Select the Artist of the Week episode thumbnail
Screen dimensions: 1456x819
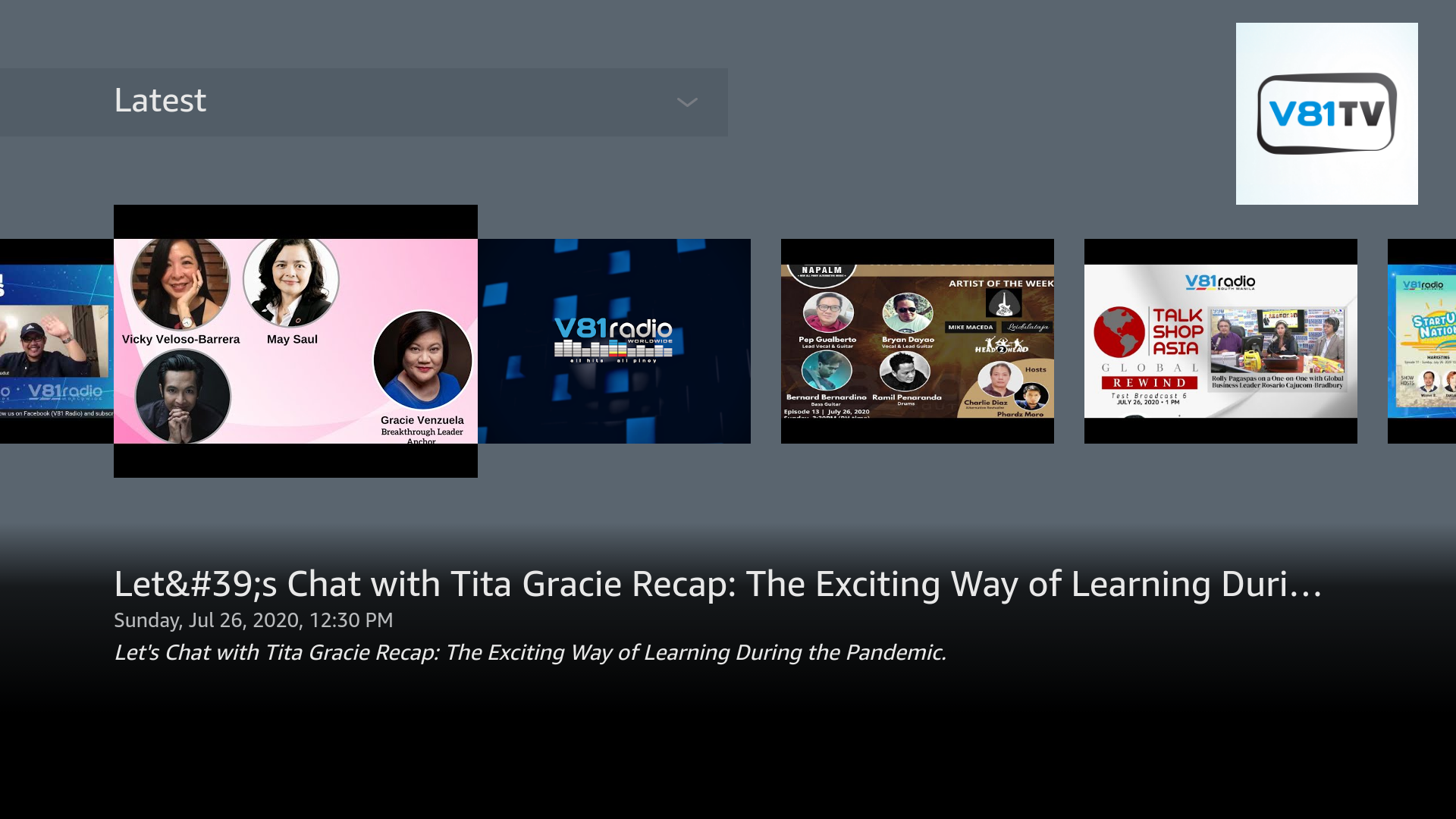coord(917,340)
